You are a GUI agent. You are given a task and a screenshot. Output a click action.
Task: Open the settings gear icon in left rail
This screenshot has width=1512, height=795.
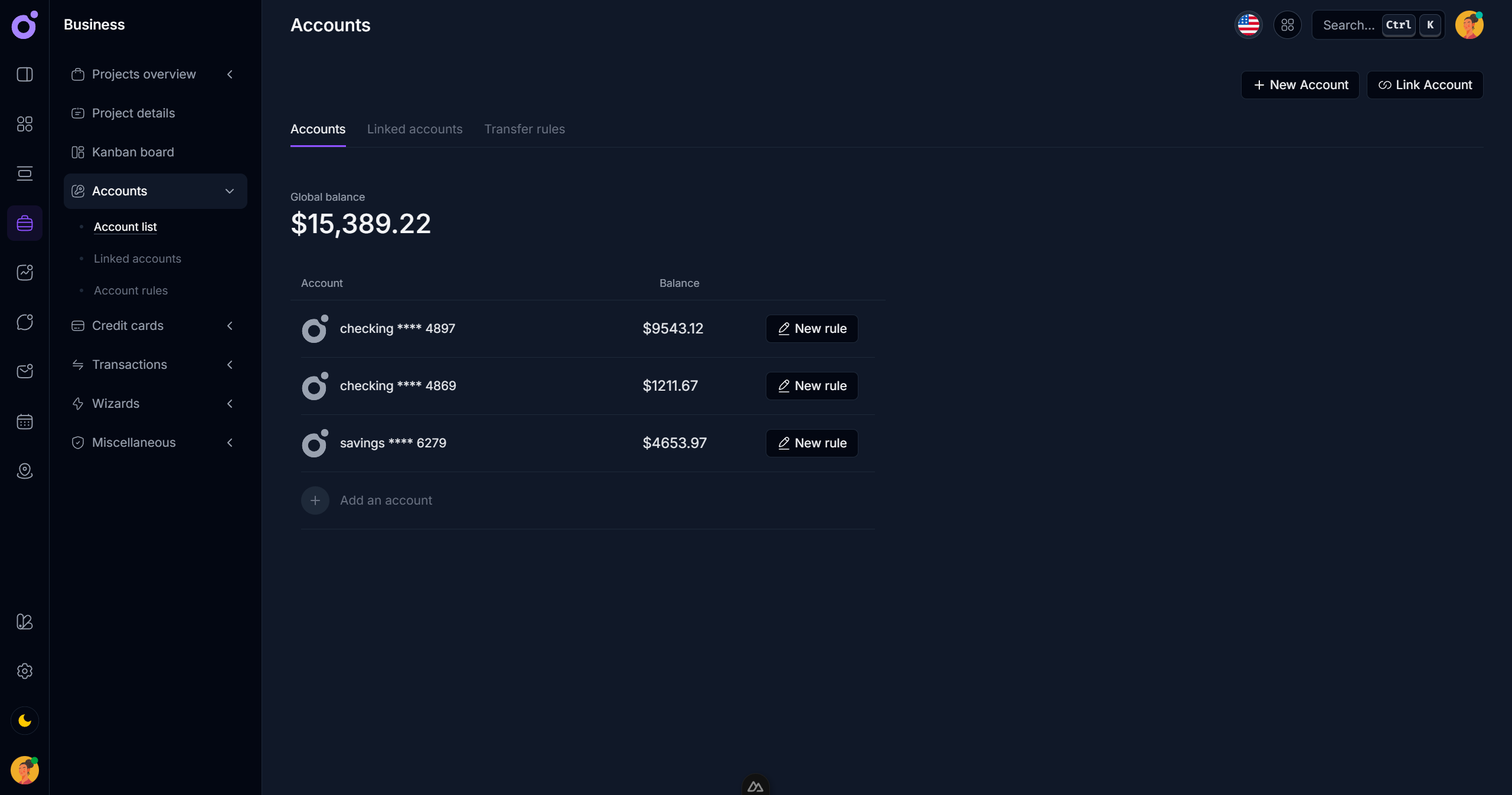[25, 671]
